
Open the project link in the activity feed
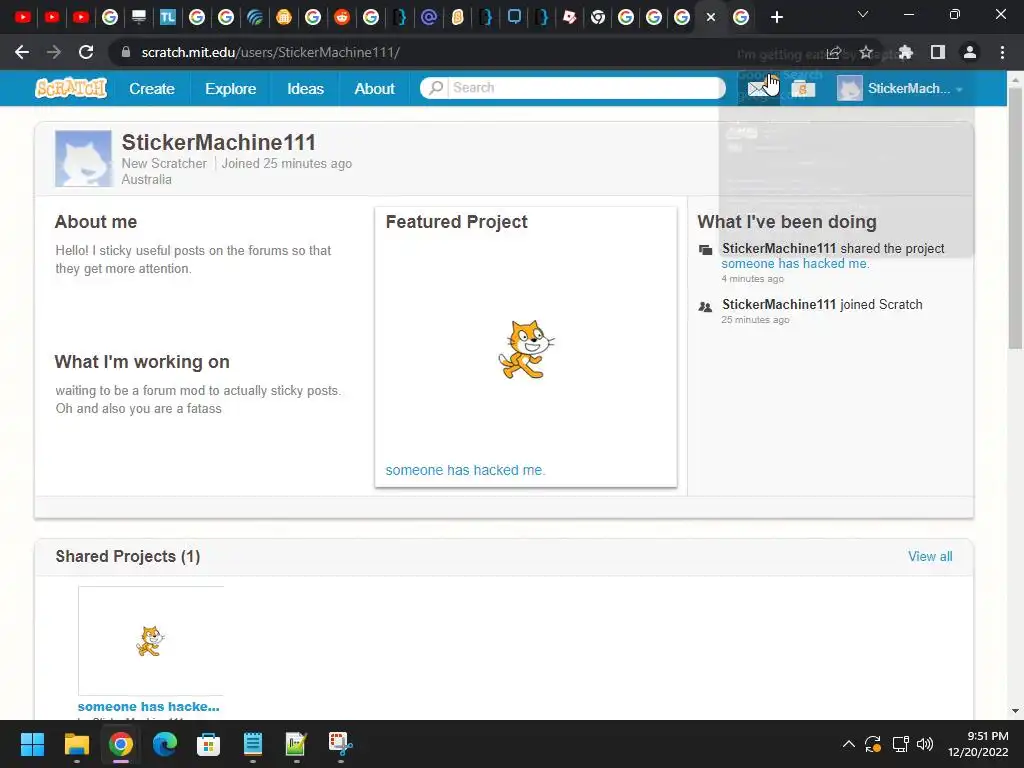(795, 264)
